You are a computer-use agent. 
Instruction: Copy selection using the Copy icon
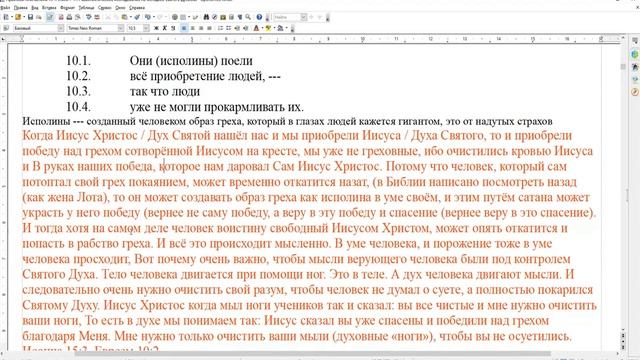pyautogui.click(x=116, y=17)
